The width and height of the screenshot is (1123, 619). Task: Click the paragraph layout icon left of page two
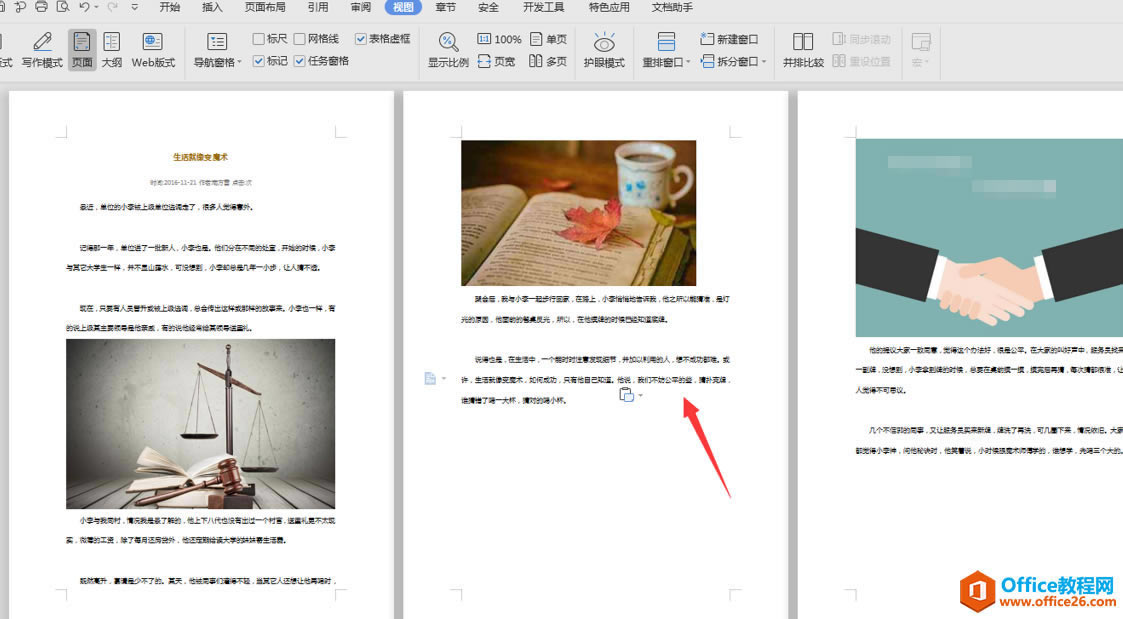[x=430, y=378]
